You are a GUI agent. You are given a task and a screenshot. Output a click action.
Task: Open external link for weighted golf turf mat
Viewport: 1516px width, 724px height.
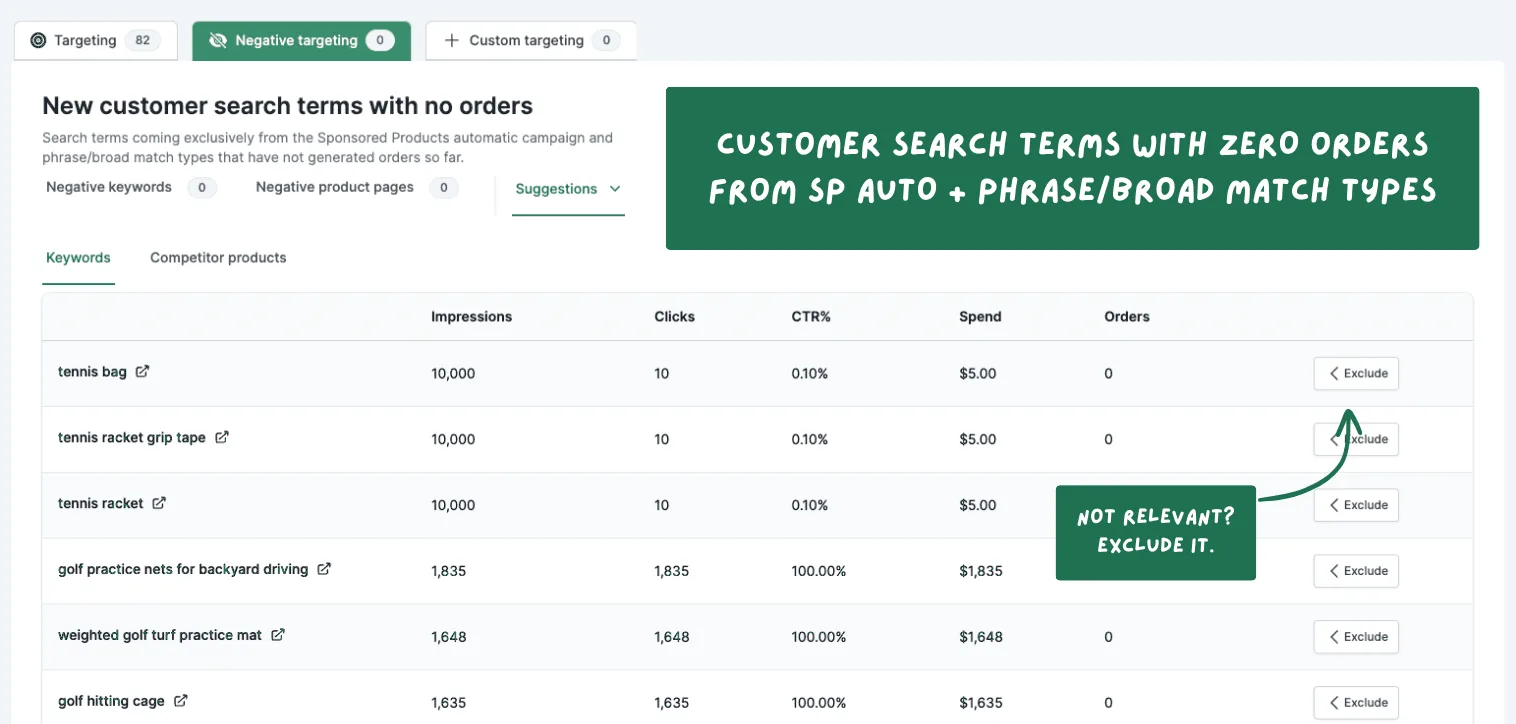278,635
